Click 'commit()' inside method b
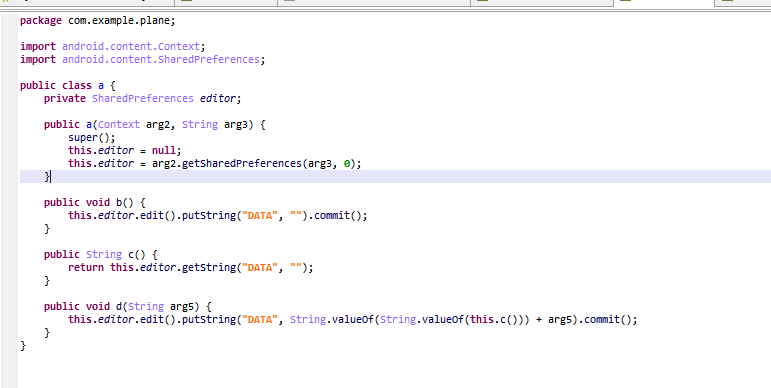The height and width of the screenshot is (388, 771). 338,215
